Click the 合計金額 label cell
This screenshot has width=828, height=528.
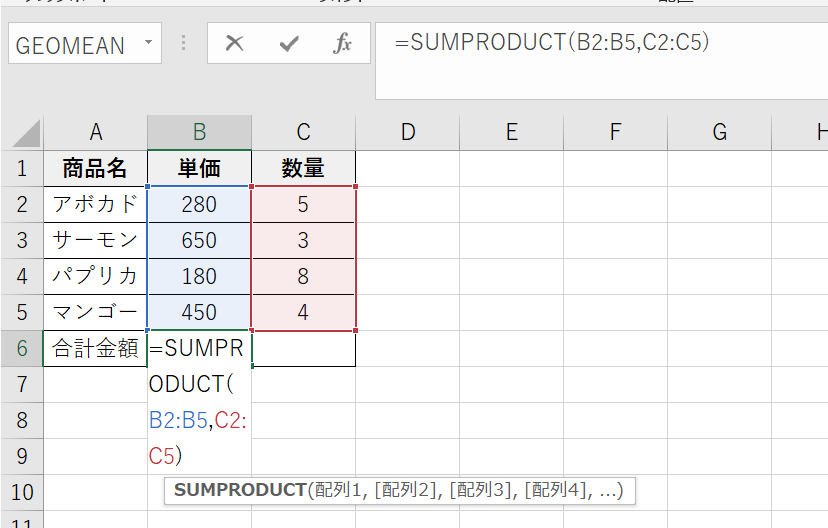pos(96,348)
